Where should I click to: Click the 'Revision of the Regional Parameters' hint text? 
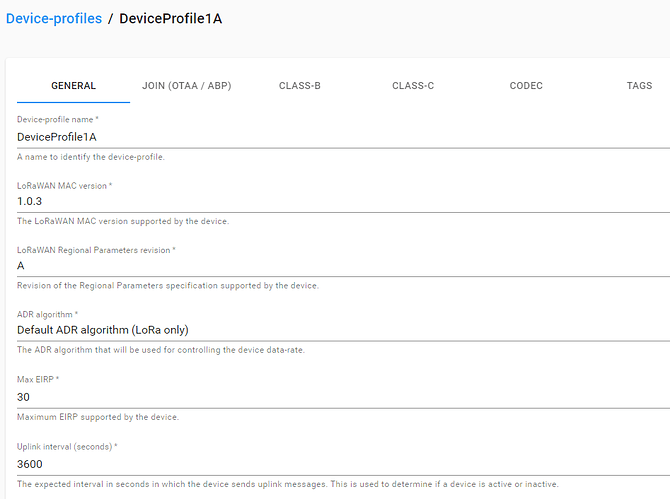(x=168, y=285)
